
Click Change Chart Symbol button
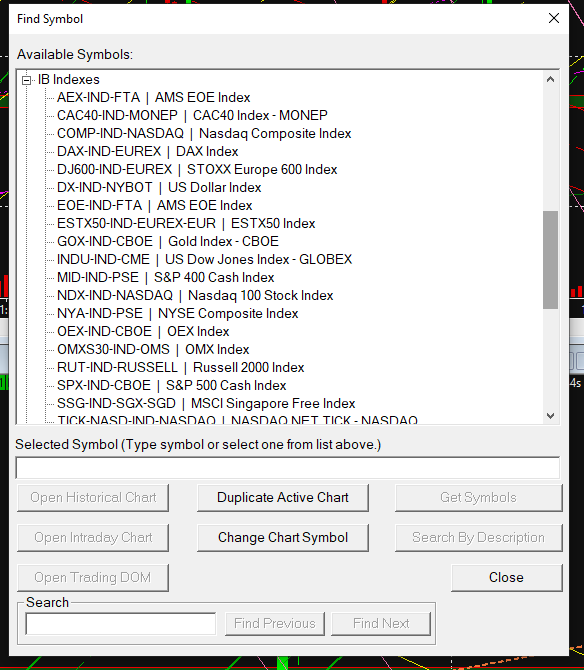tap(283, 538)
